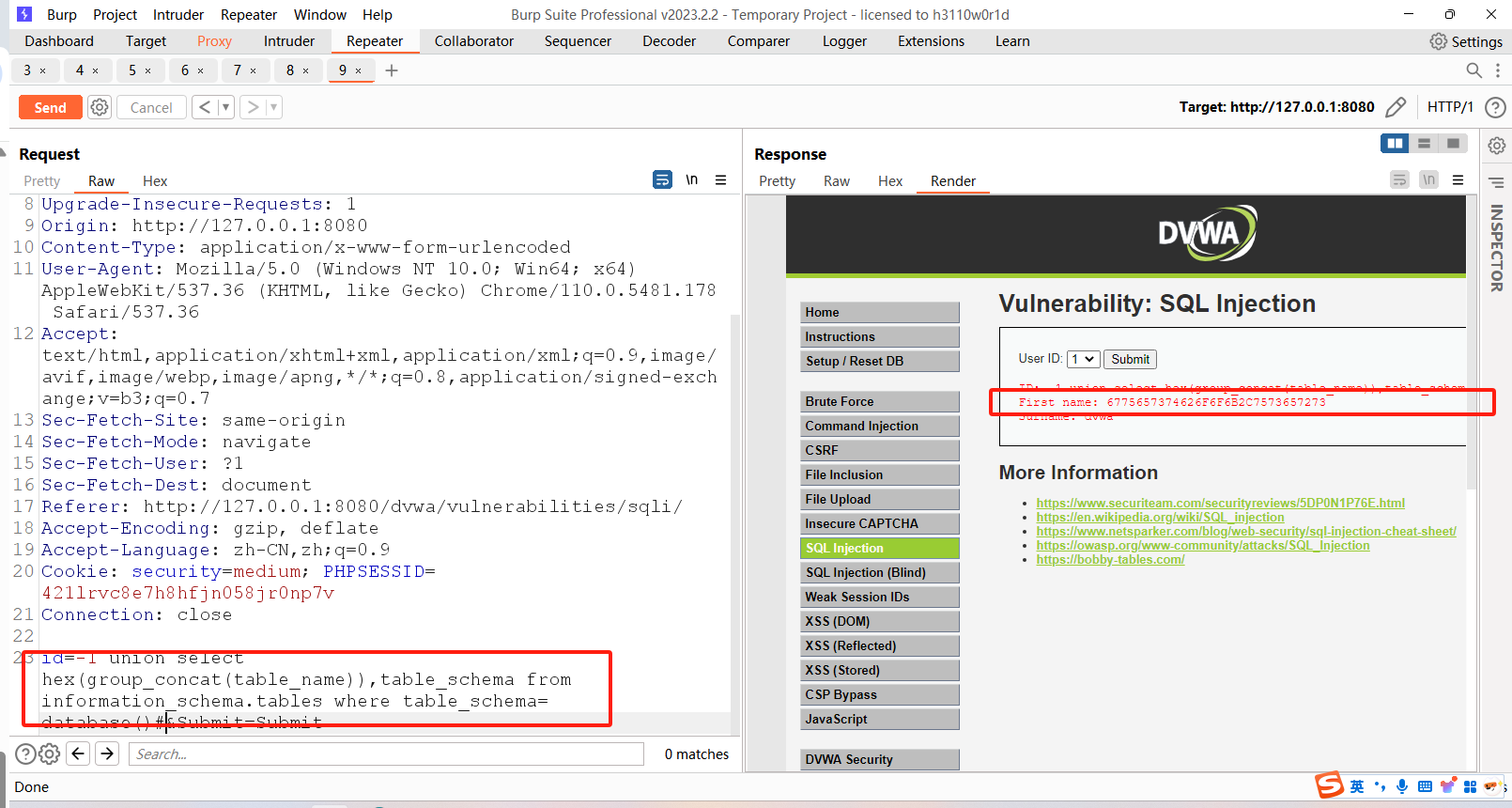The image size is (1512, 808).
Task: Click the Burp Suite logo icon
Action: point(24,14)
